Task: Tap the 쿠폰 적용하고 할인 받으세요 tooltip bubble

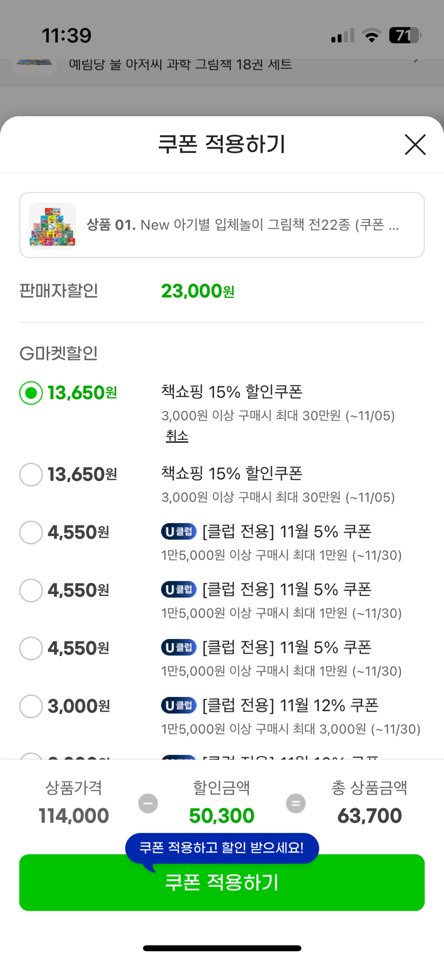Action: 222,849
